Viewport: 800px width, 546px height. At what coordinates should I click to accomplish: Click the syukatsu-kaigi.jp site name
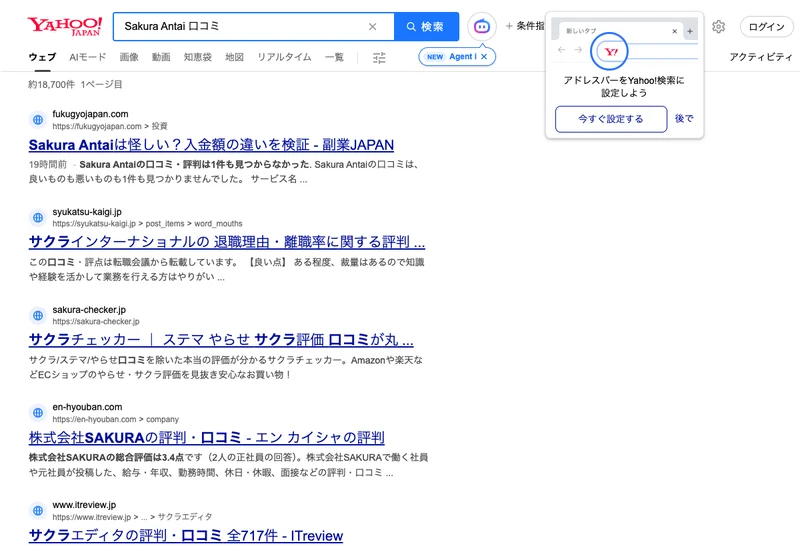coord(87,212)
